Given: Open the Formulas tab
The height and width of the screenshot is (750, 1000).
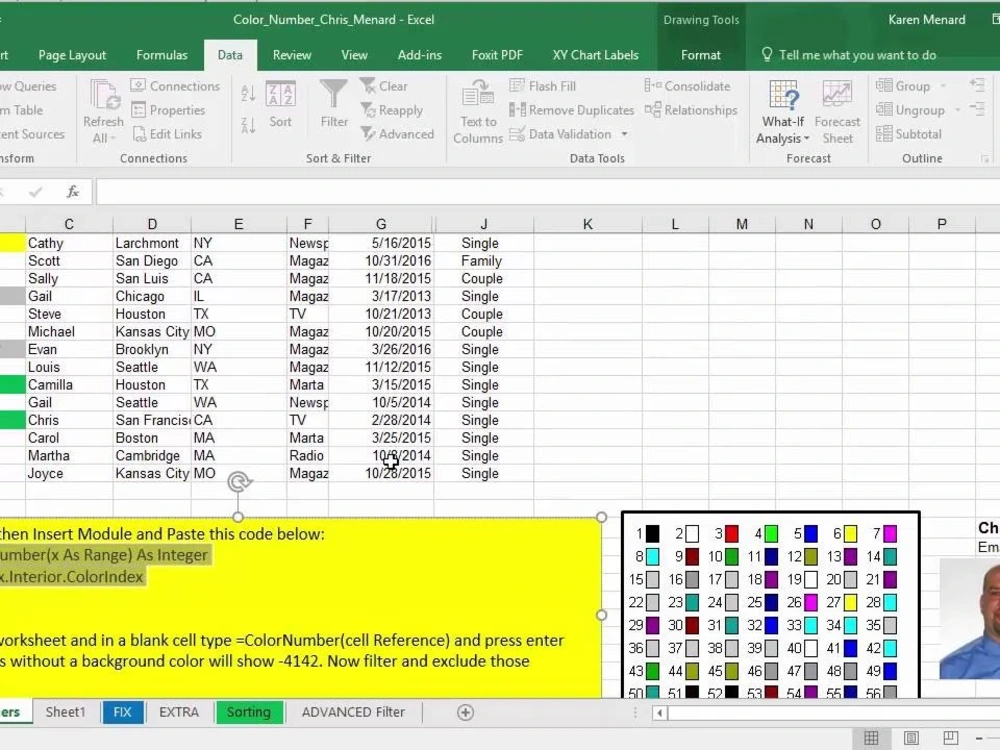Looking at the screenshot, I should tap(162, 55).
